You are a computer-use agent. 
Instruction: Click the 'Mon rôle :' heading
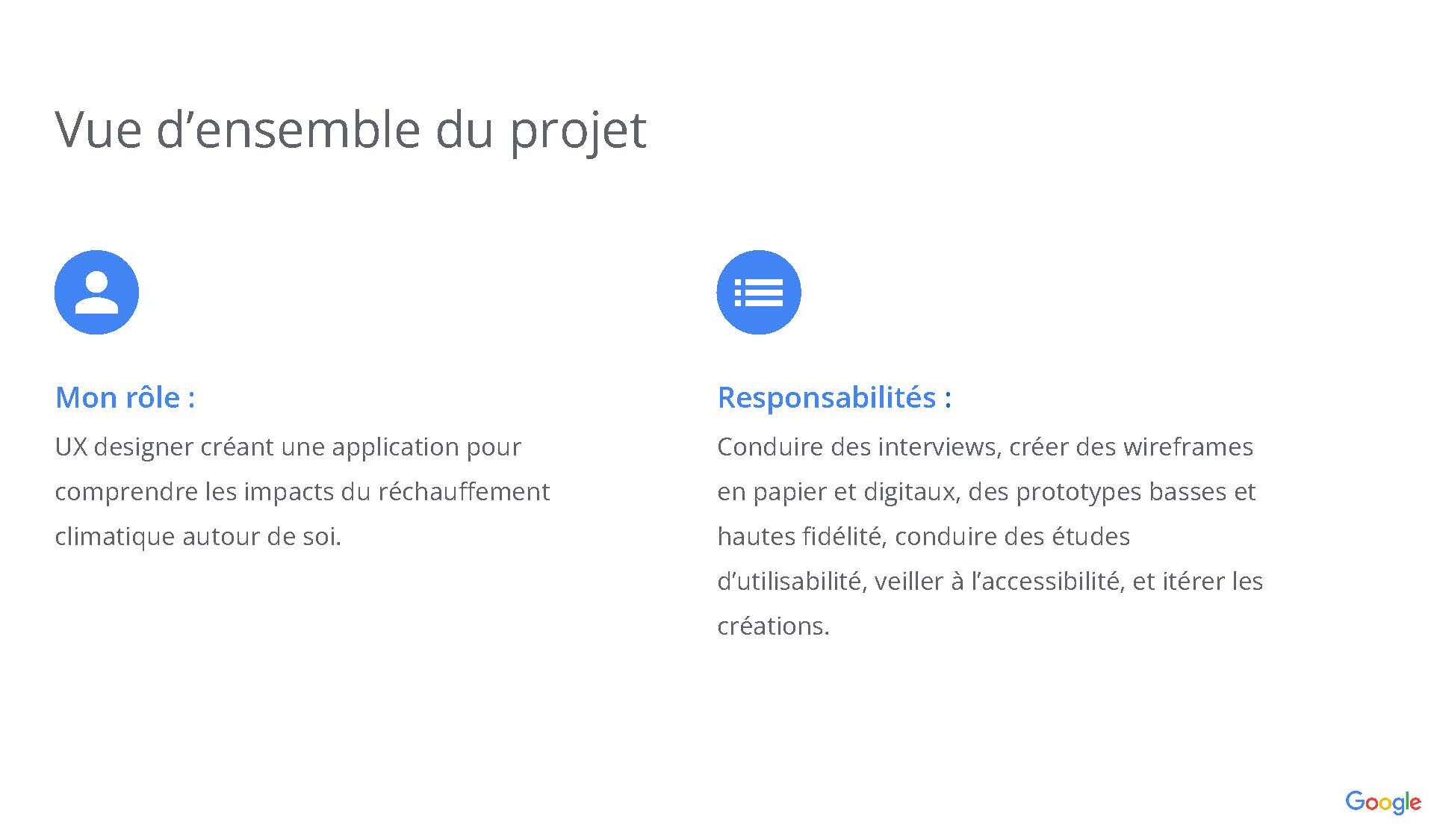125,397
